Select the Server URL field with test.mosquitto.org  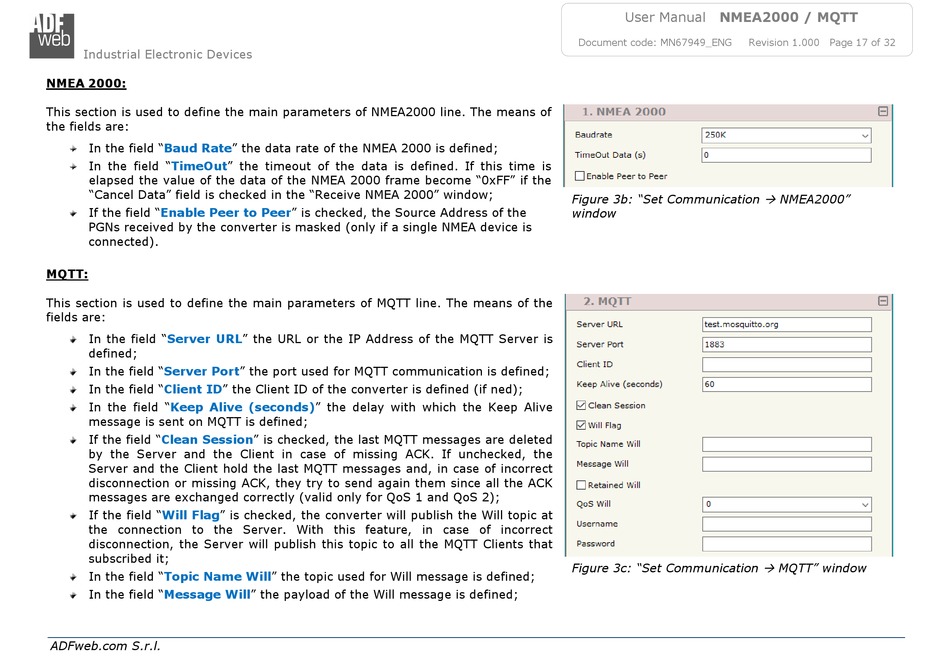click(x=786, y=324)
